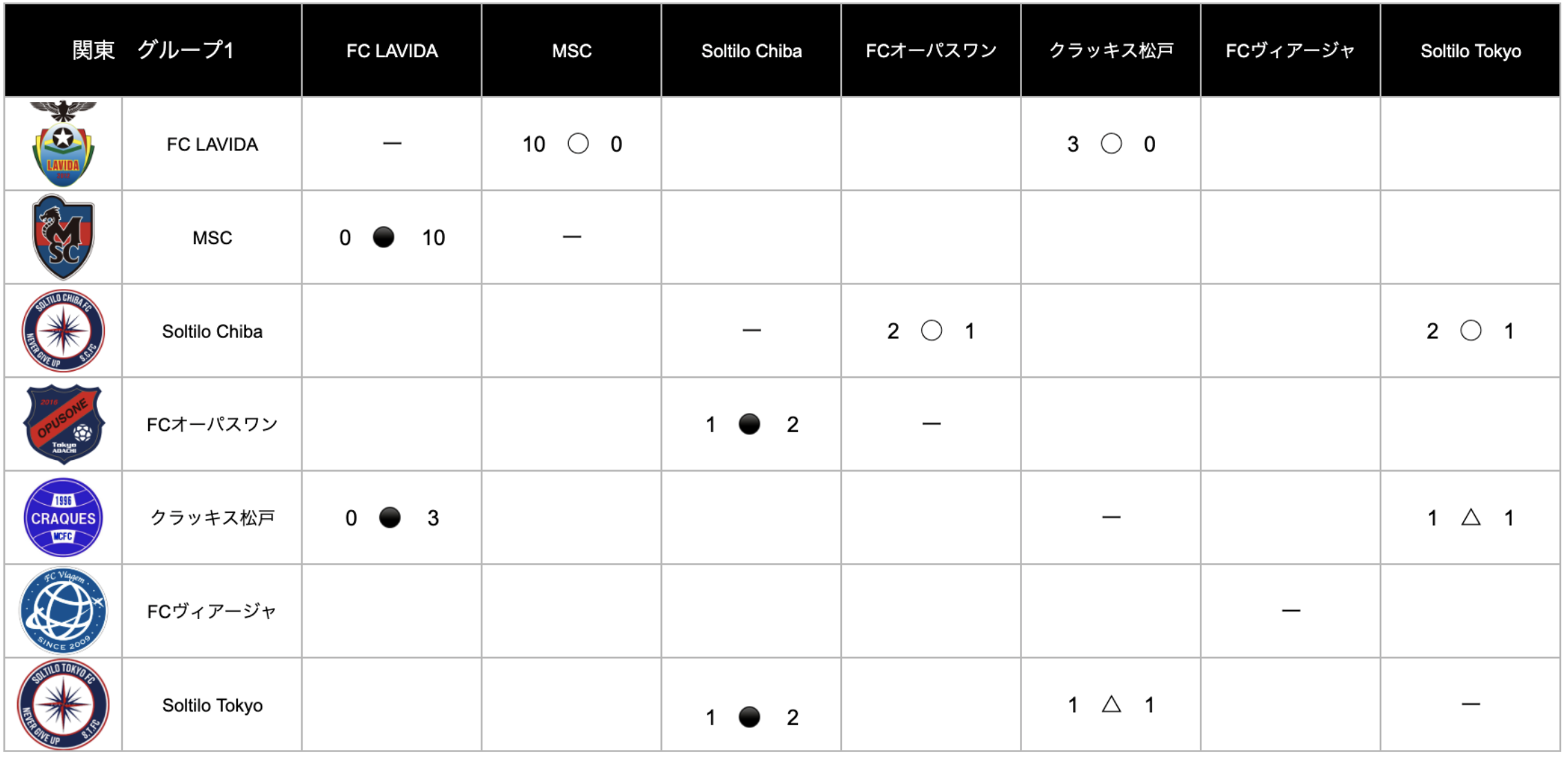Click the FC LAVIDA eagle crest logo
This screenshot has height=757, width=1568.
(63, 143)
